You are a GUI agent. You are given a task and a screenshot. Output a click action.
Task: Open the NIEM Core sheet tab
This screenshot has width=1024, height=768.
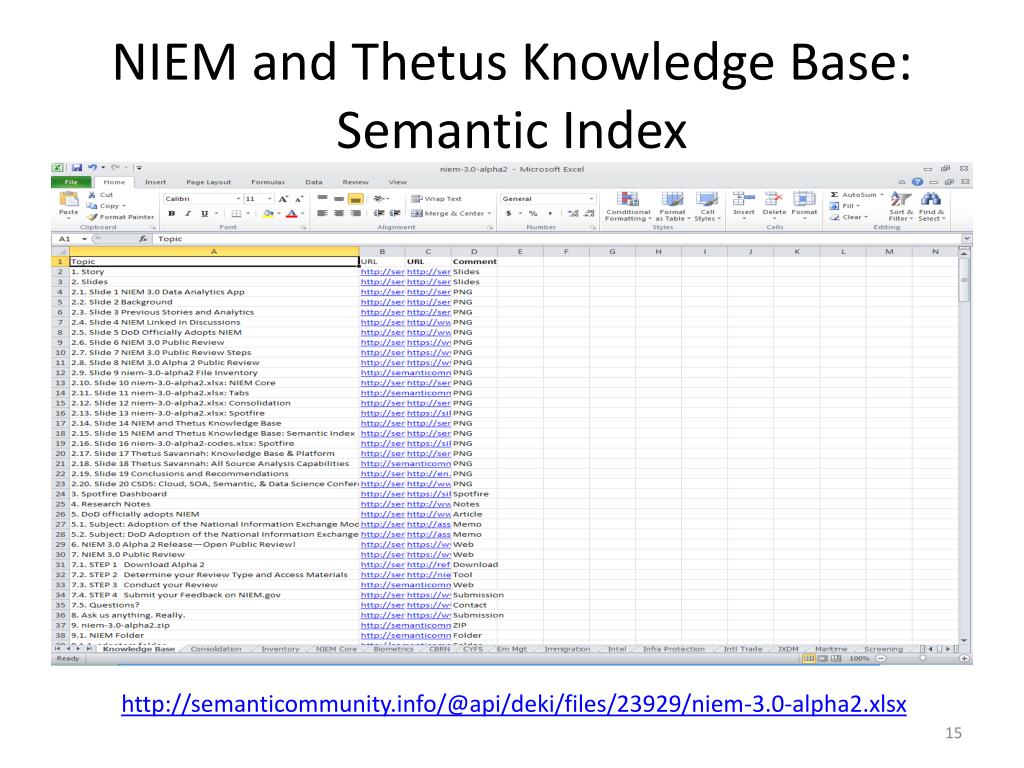[x=336, y=649]
